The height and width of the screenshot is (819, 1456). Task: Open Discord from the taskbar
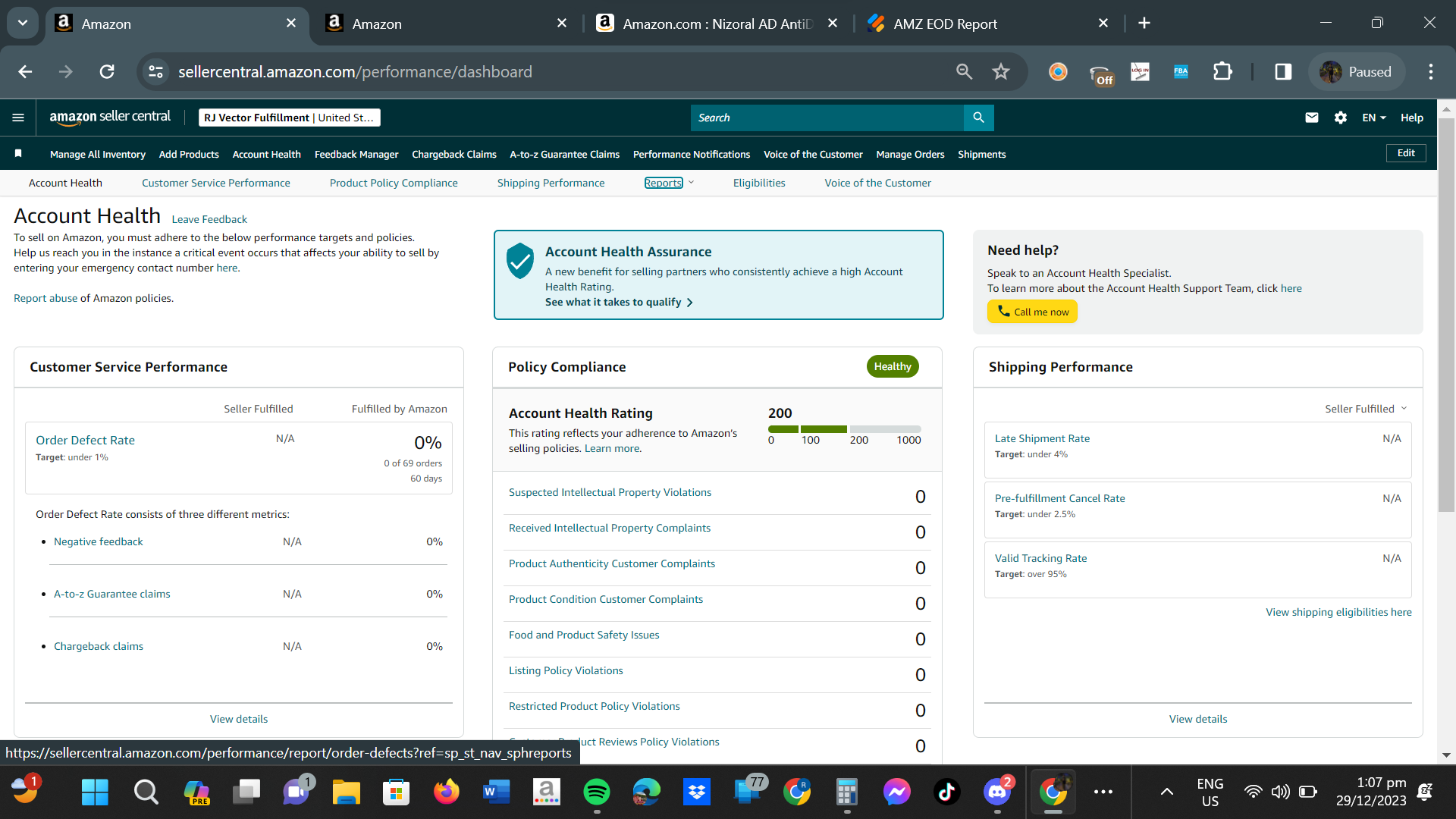tap(997, 792)
